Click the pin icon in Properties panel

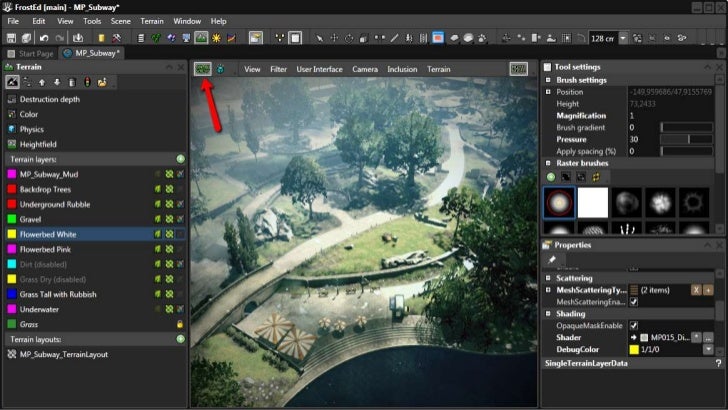(552, 260)
